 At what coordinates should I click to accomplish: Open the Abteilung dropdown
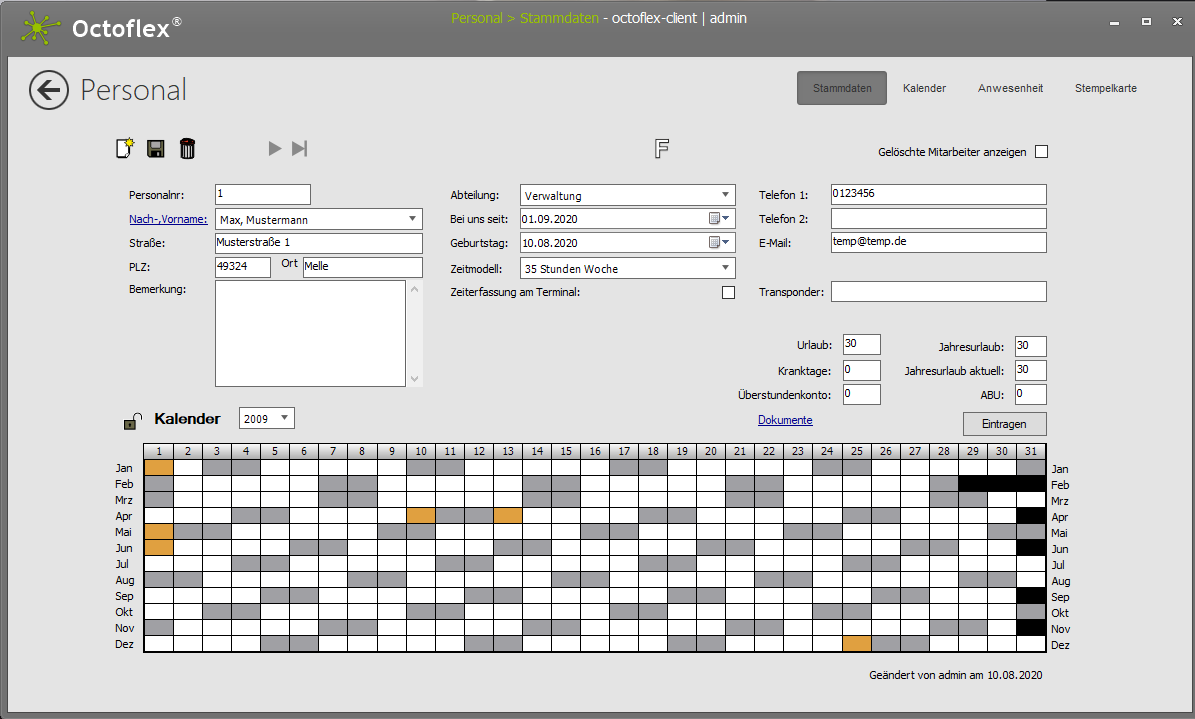[x=725, y=195]
